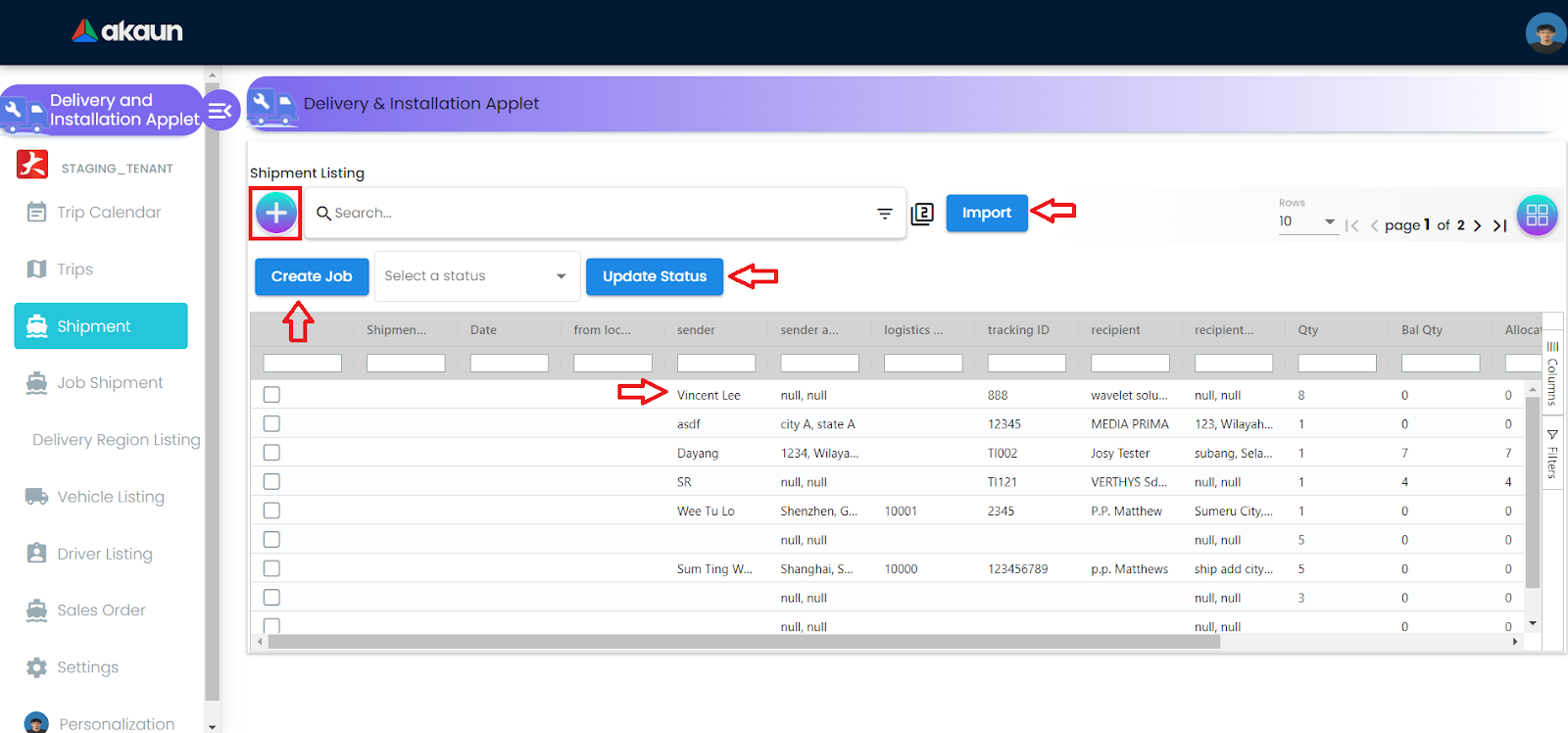1568x733 pixels.
Task: Click the horizontal scrollbar under the table
Action: tap(743, 642)
